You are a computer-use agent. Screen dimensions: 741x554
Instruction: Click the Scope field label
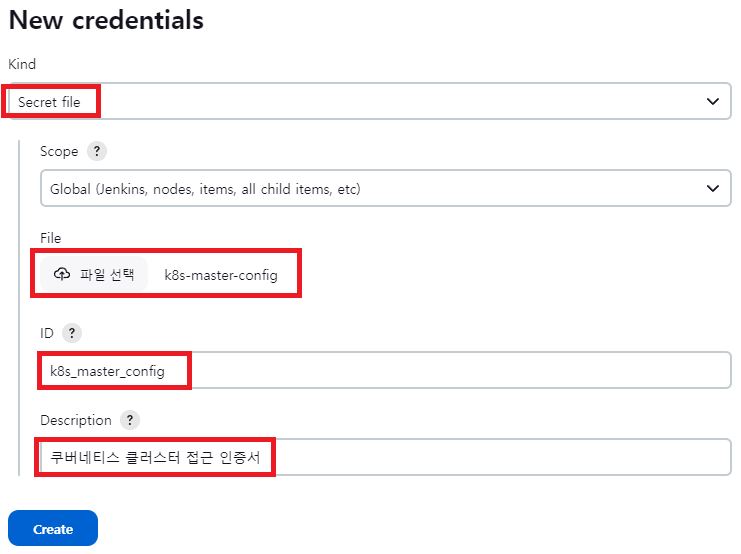tap(59, 151)
